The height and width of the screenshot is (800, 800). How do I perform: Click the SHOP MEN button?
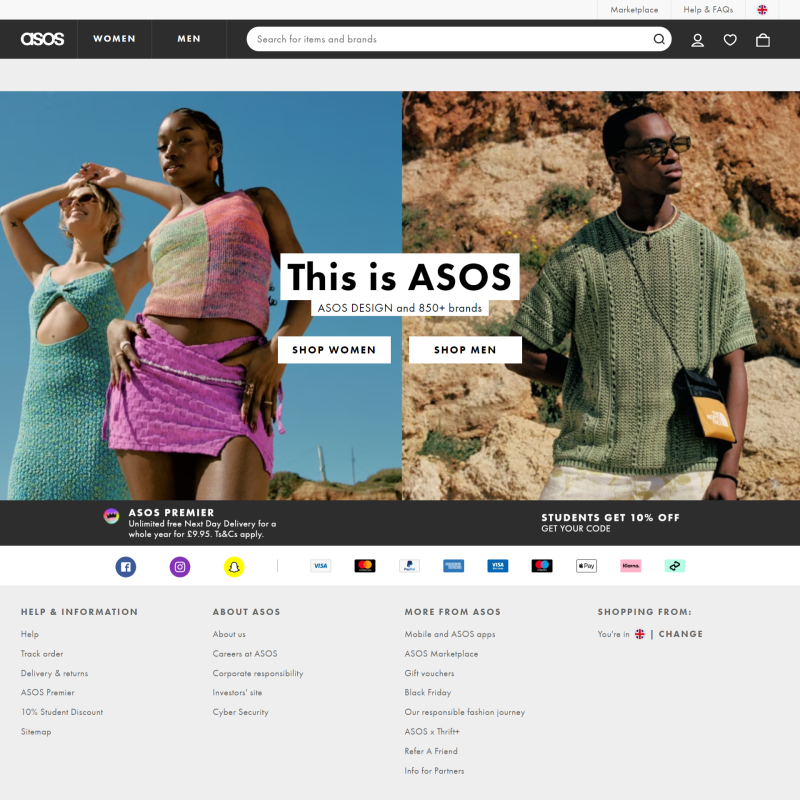pyautogui.click(x=465, y=350)
